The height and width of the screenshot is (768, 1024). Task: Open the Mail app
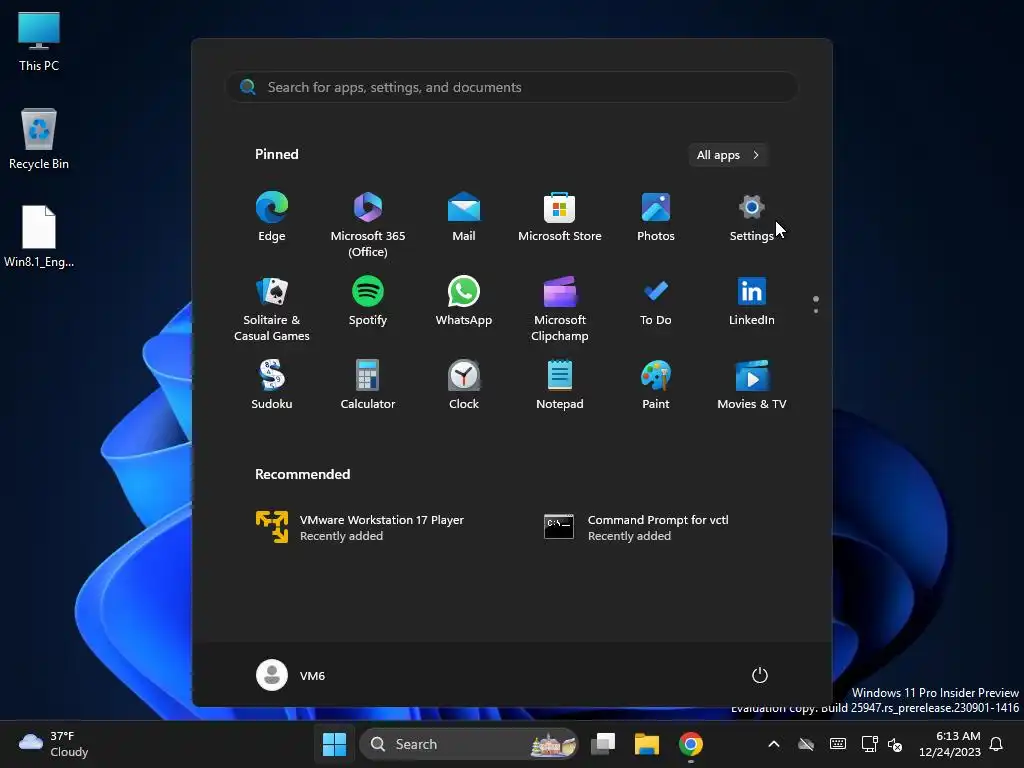tap(464, 217)
